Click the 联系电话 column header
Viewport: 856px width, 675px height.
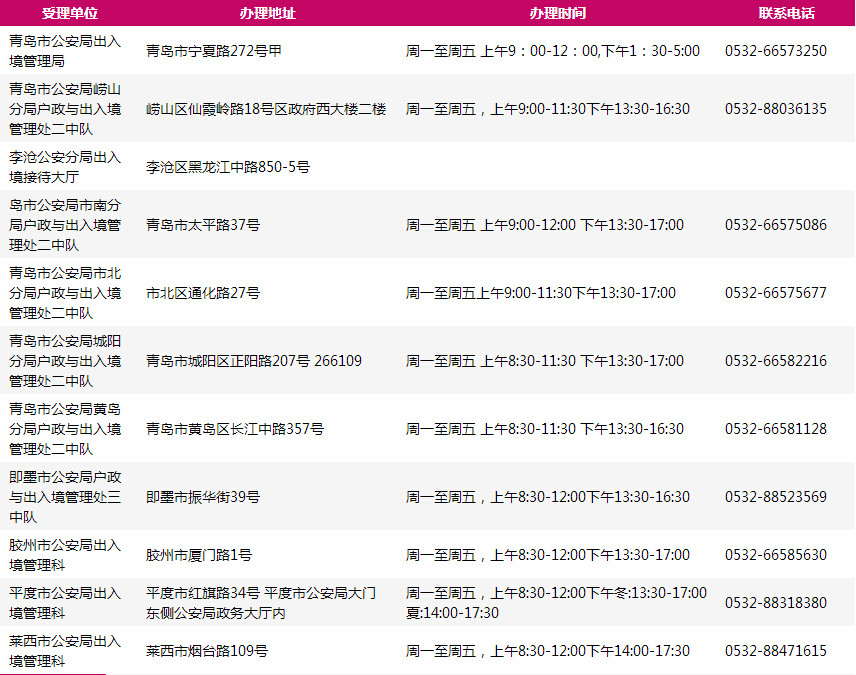(x=786, y=13)
